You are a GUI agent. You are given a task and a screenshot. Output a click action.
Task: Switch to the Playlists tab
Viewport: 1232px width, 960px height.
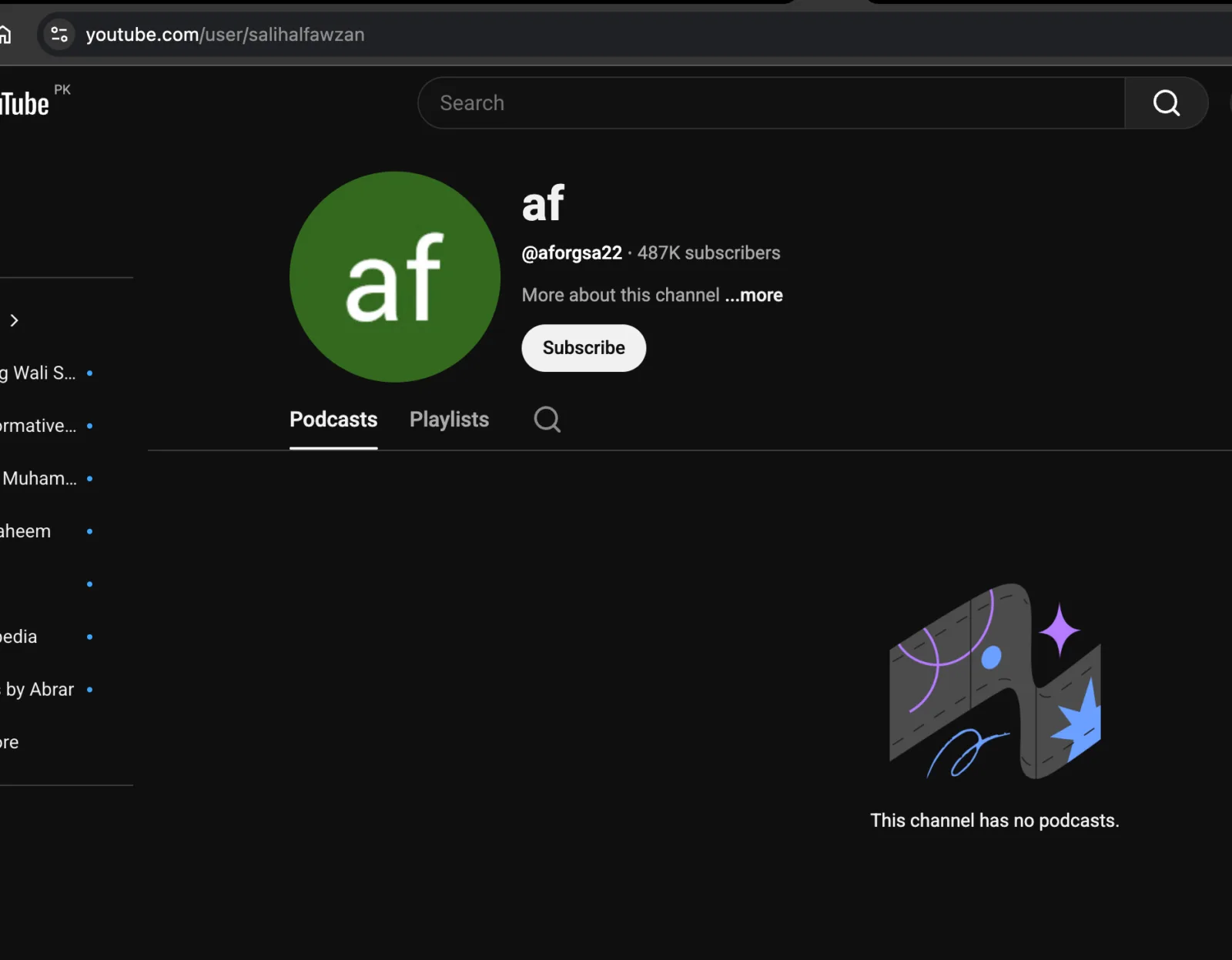449,420
